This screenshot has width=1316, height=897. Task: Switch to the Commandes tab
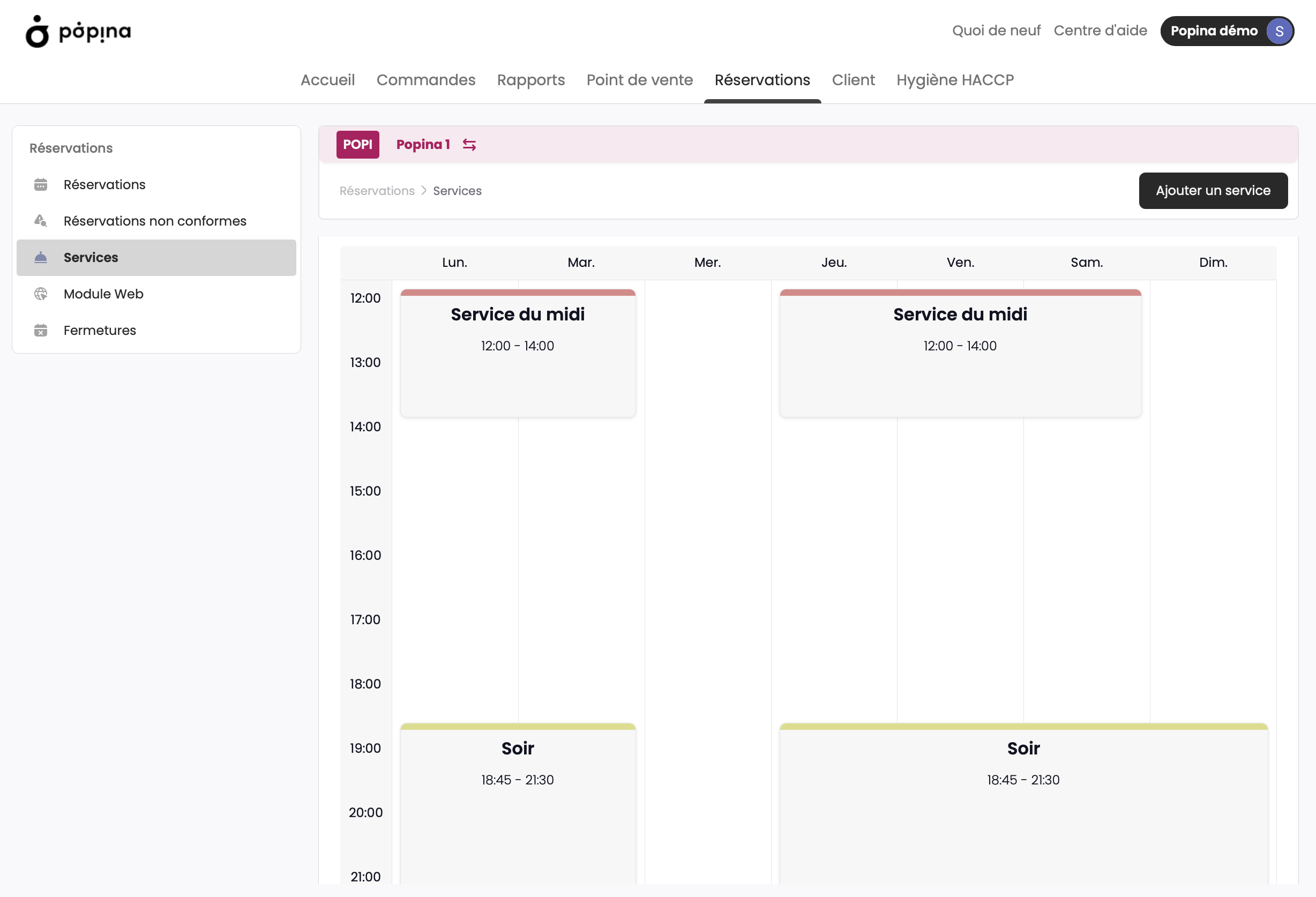pos(426,80)
